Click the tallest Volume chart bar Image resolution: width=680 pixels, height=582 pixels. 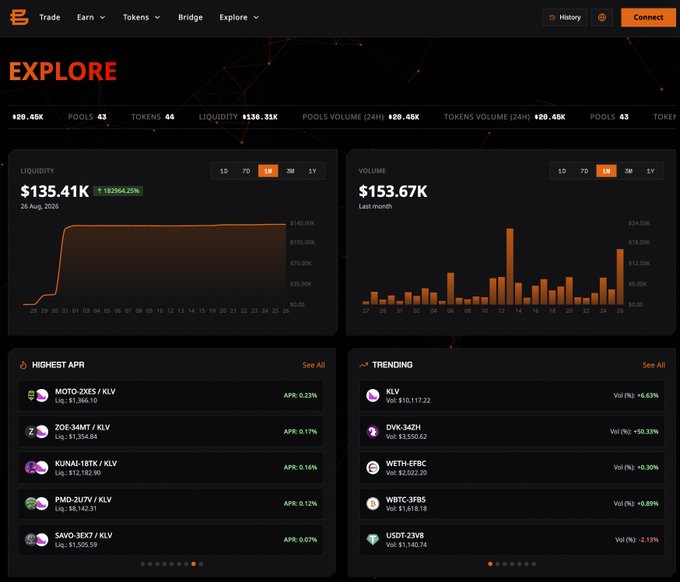click(510, 266)
